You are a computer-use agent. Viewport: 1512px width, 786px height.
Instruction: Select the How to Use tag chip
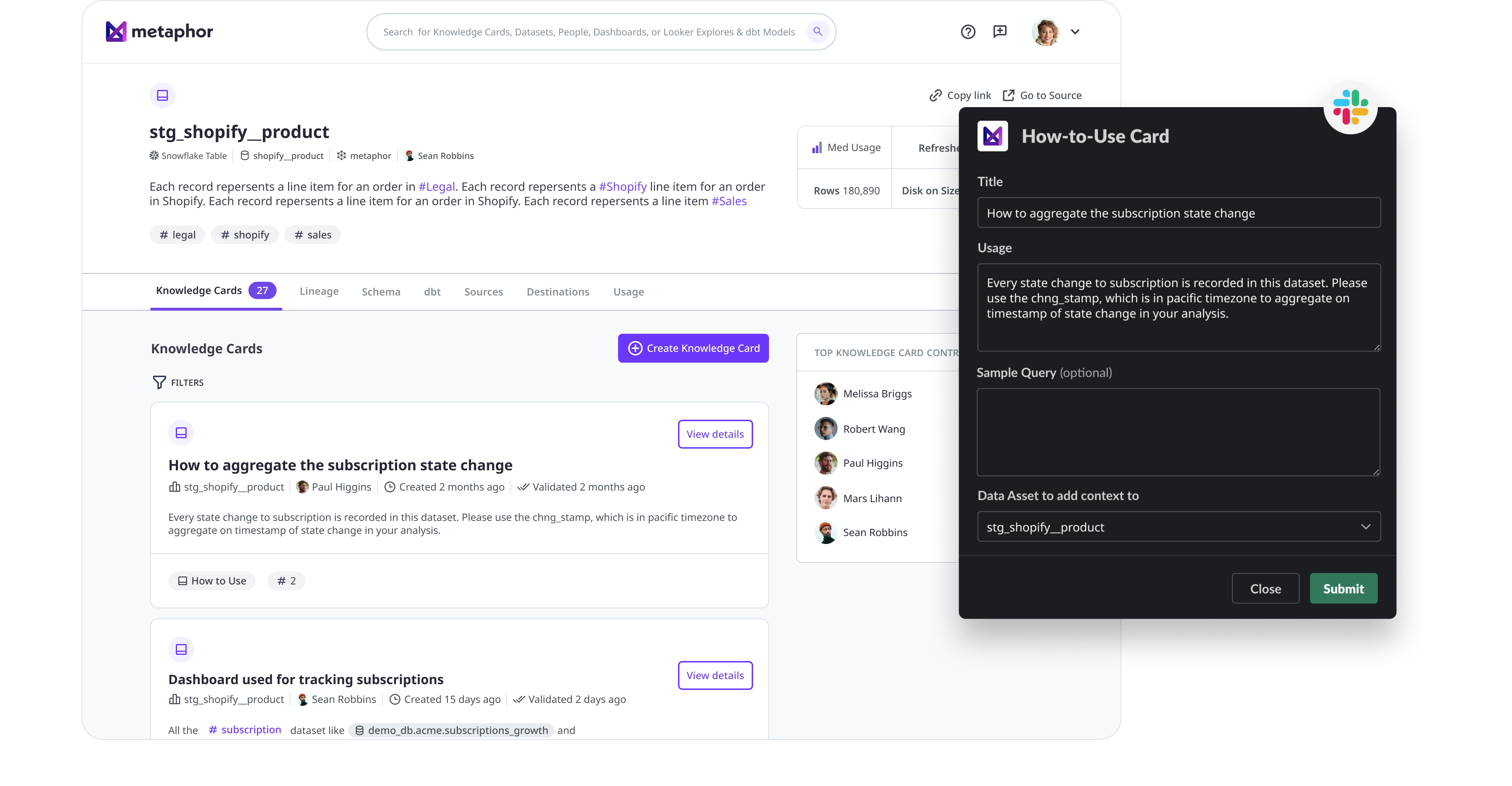(x=212, y=581)
